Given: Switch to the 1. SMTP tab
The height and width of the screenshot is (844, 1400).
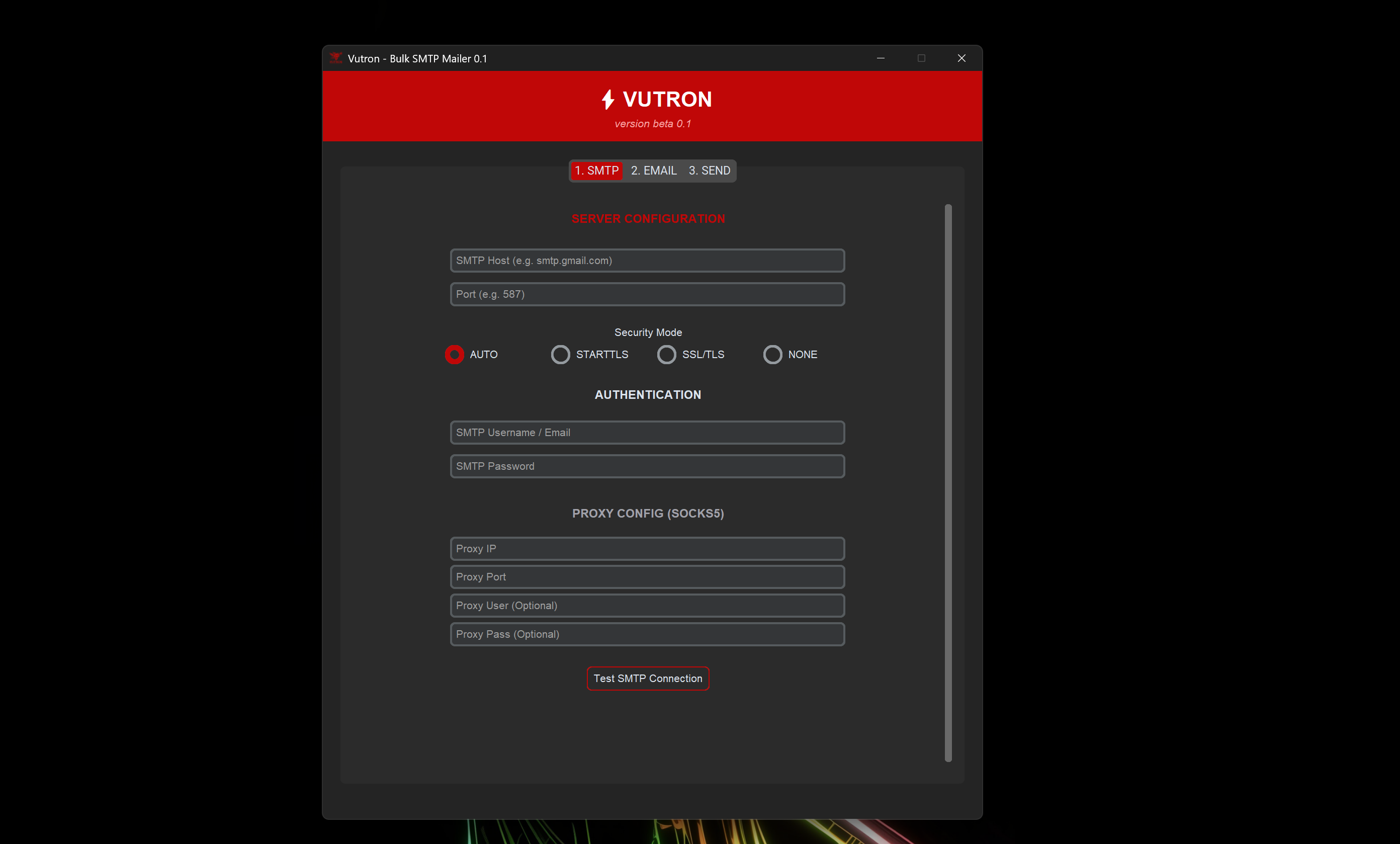Looking at the screenshot, I should click(x=596, y=171).
